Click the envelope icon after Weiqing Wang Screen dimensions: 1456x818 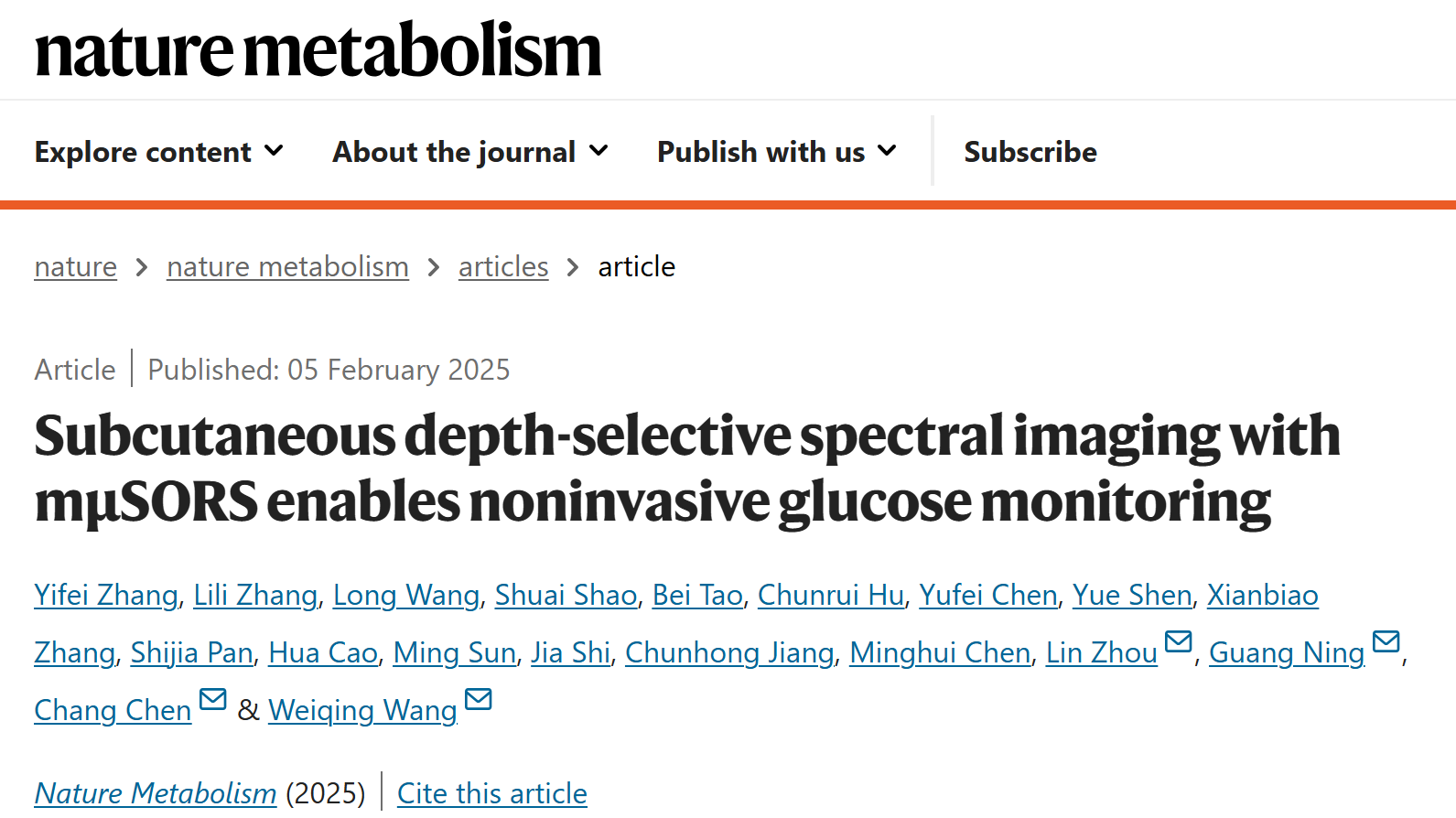[479, 700]
